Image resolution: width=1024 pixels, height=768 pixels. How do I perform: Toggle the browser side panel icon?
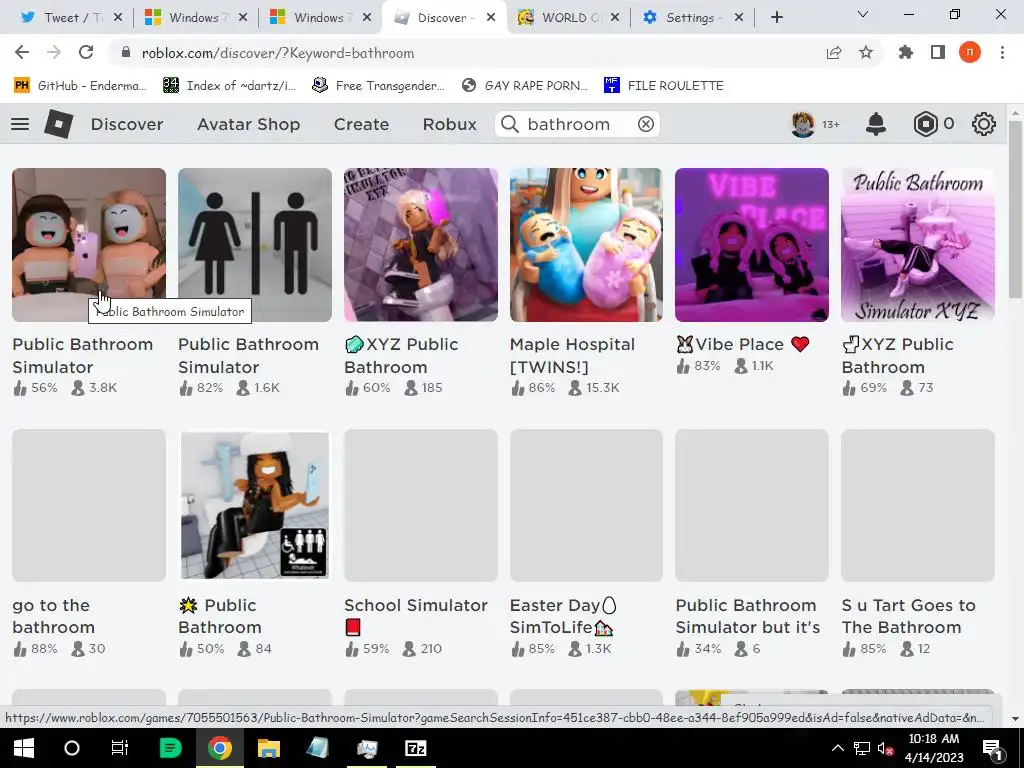coord(937,53)
